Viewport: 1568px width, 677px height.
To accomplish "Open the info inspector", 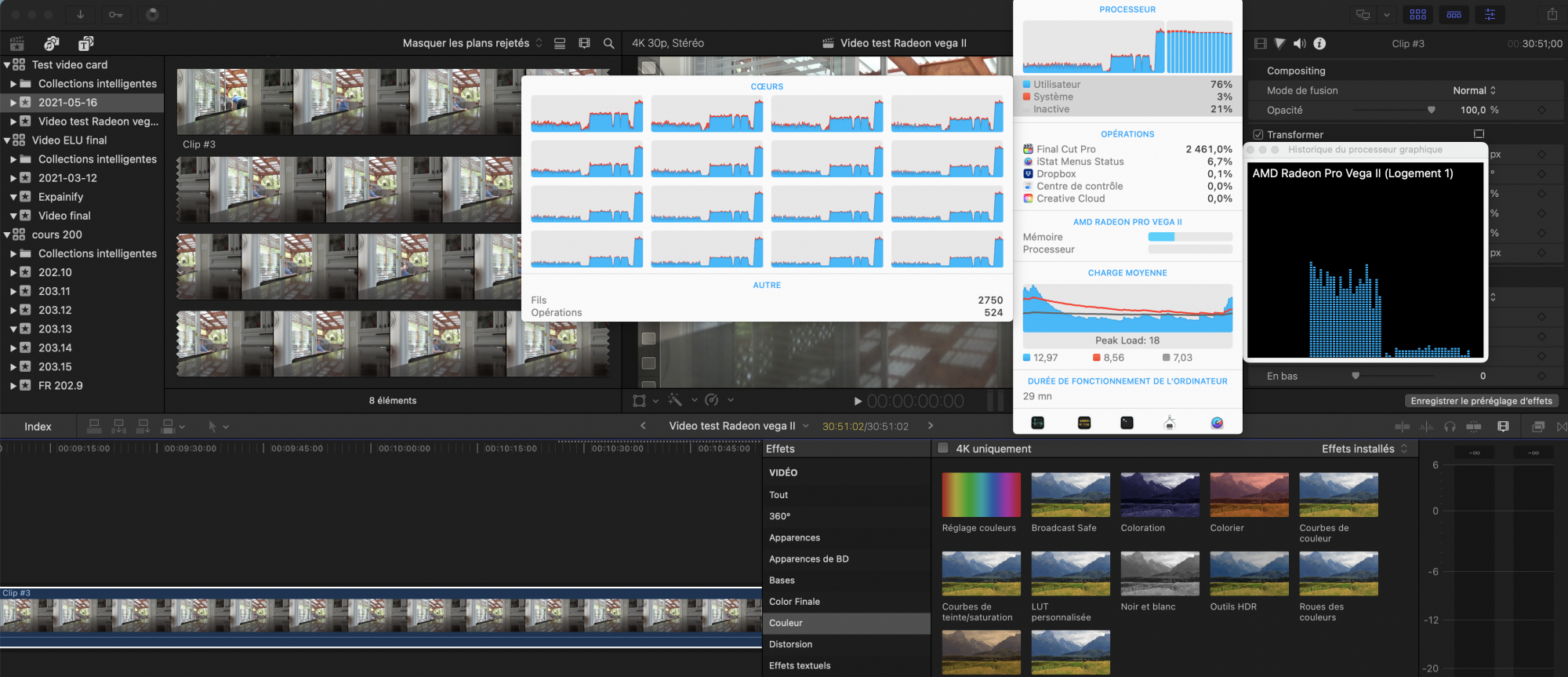I will [x=1319, y=43].
